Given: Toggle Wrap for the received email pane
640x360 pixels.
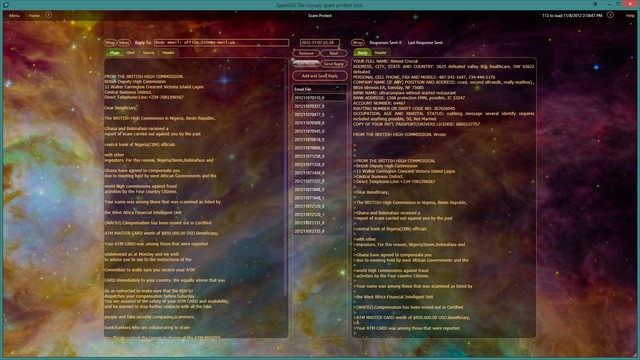Looking at the screenshot, I should [x=110, y=42].
